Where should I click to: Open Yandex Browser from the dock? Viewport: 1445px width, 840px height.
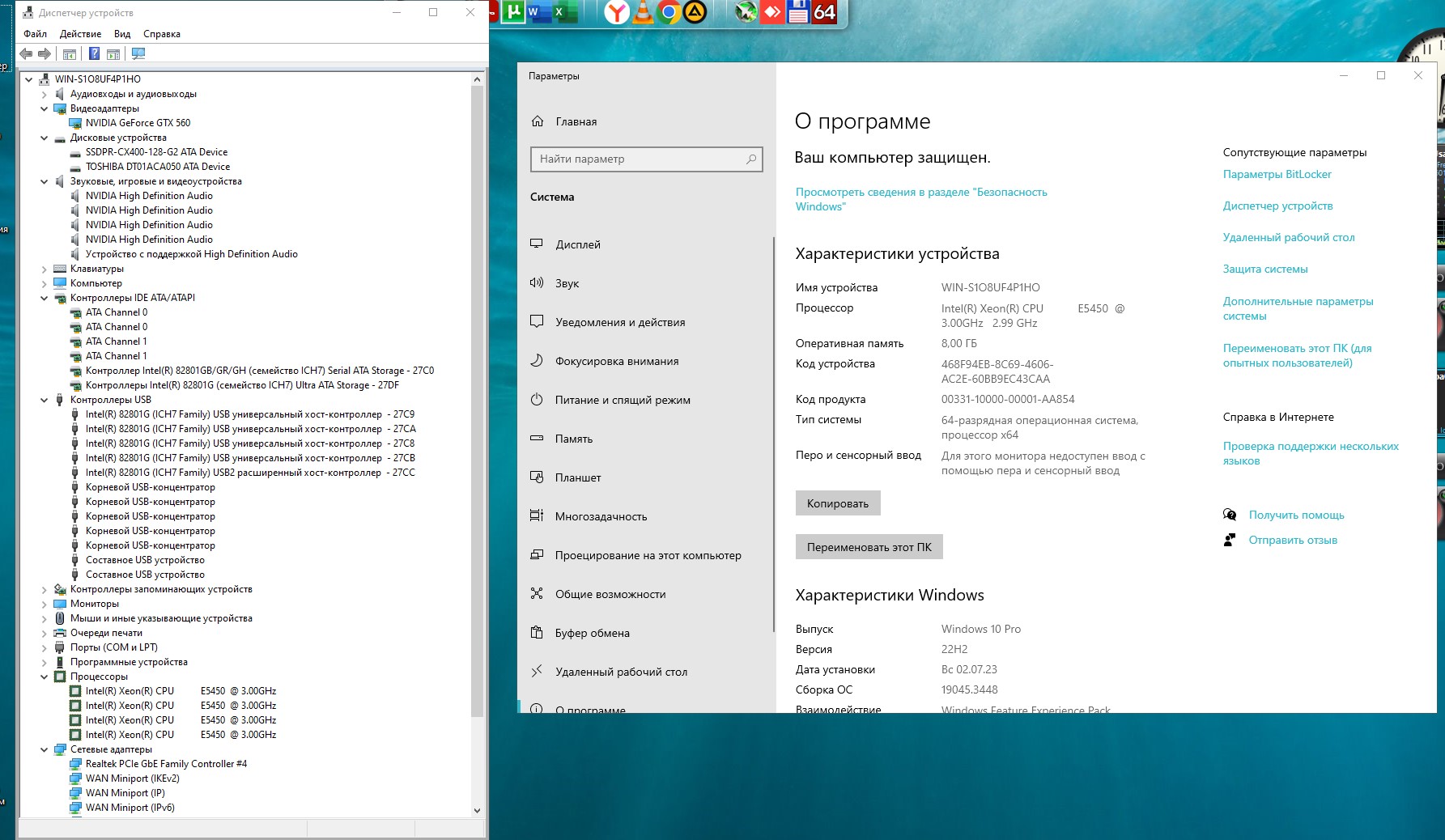click(617, 12)
